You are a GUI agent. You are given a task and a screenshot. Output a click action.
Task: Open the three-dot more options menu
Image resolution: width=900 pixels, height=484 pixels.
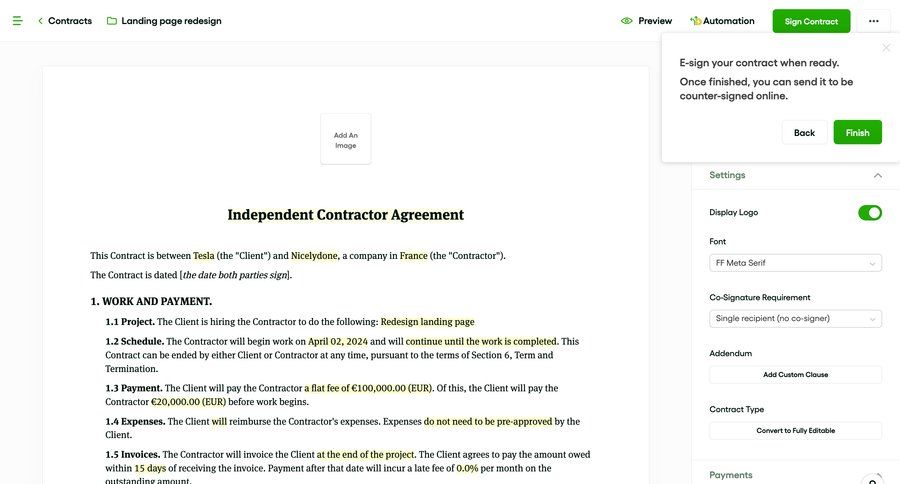point(873,21)
